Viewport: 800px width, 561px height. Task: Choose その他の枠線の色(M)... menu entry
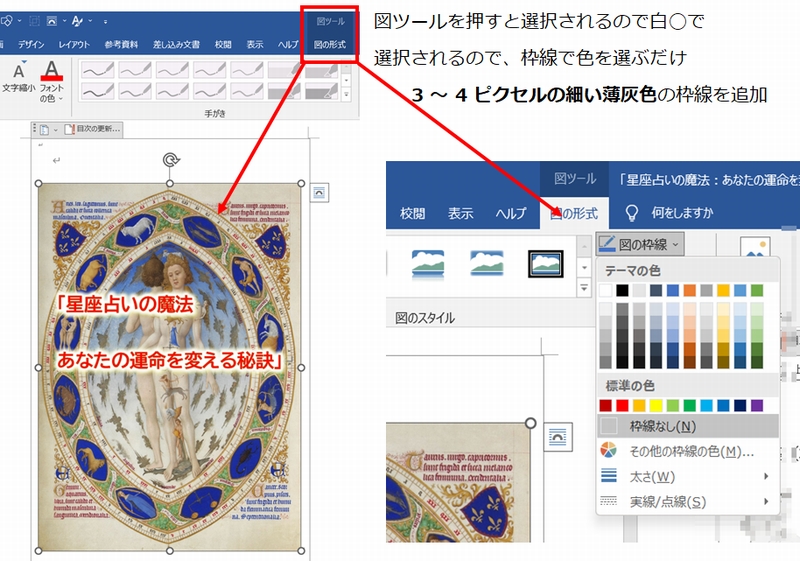(x=688, y=451)
